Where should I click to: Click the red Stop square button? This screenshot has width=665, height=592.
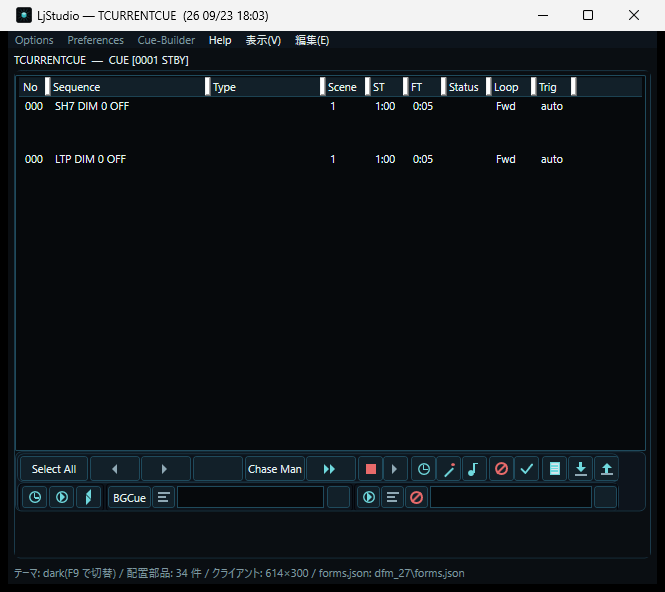371,469
